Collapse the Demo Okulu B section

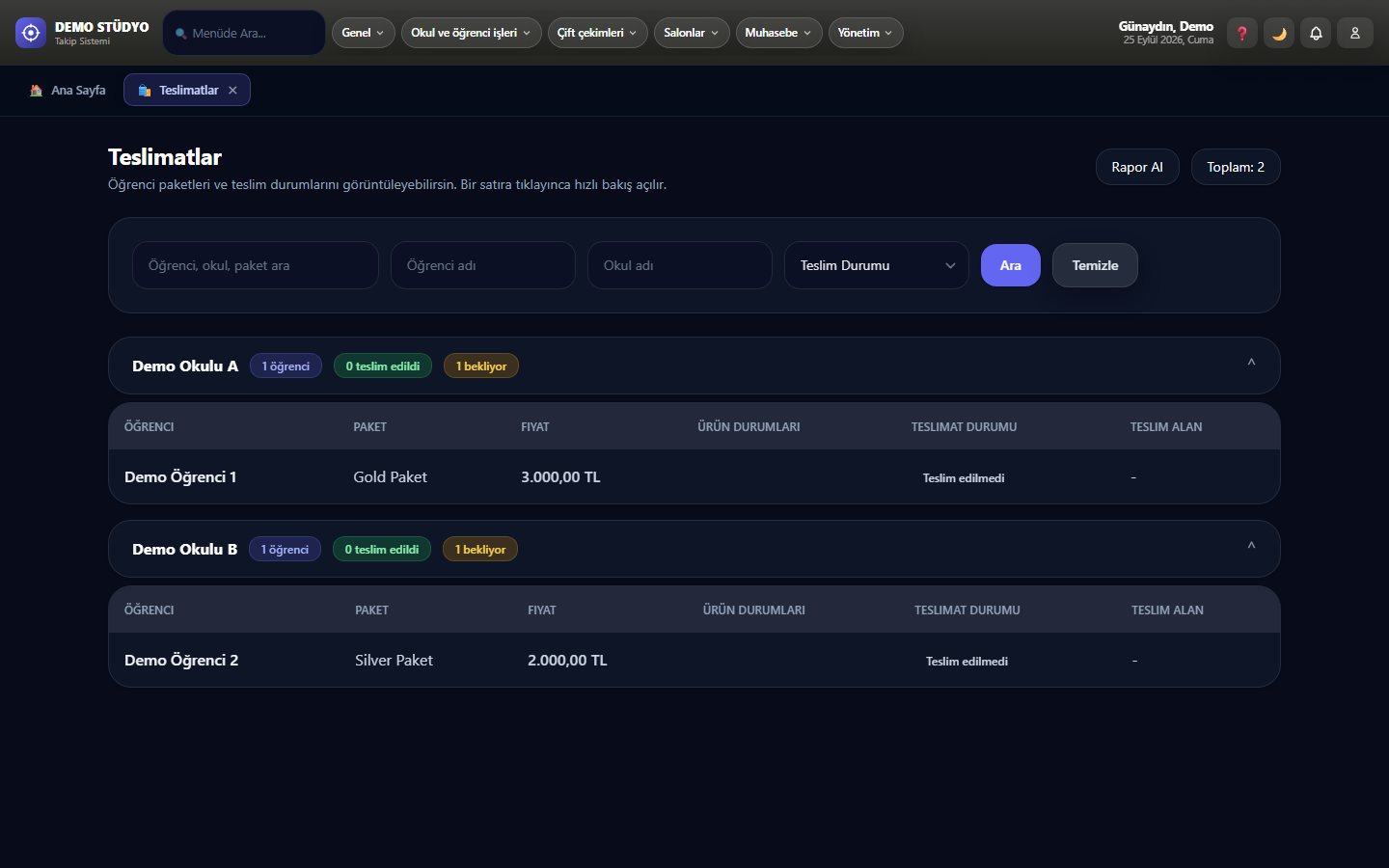tap(1251, 548)
